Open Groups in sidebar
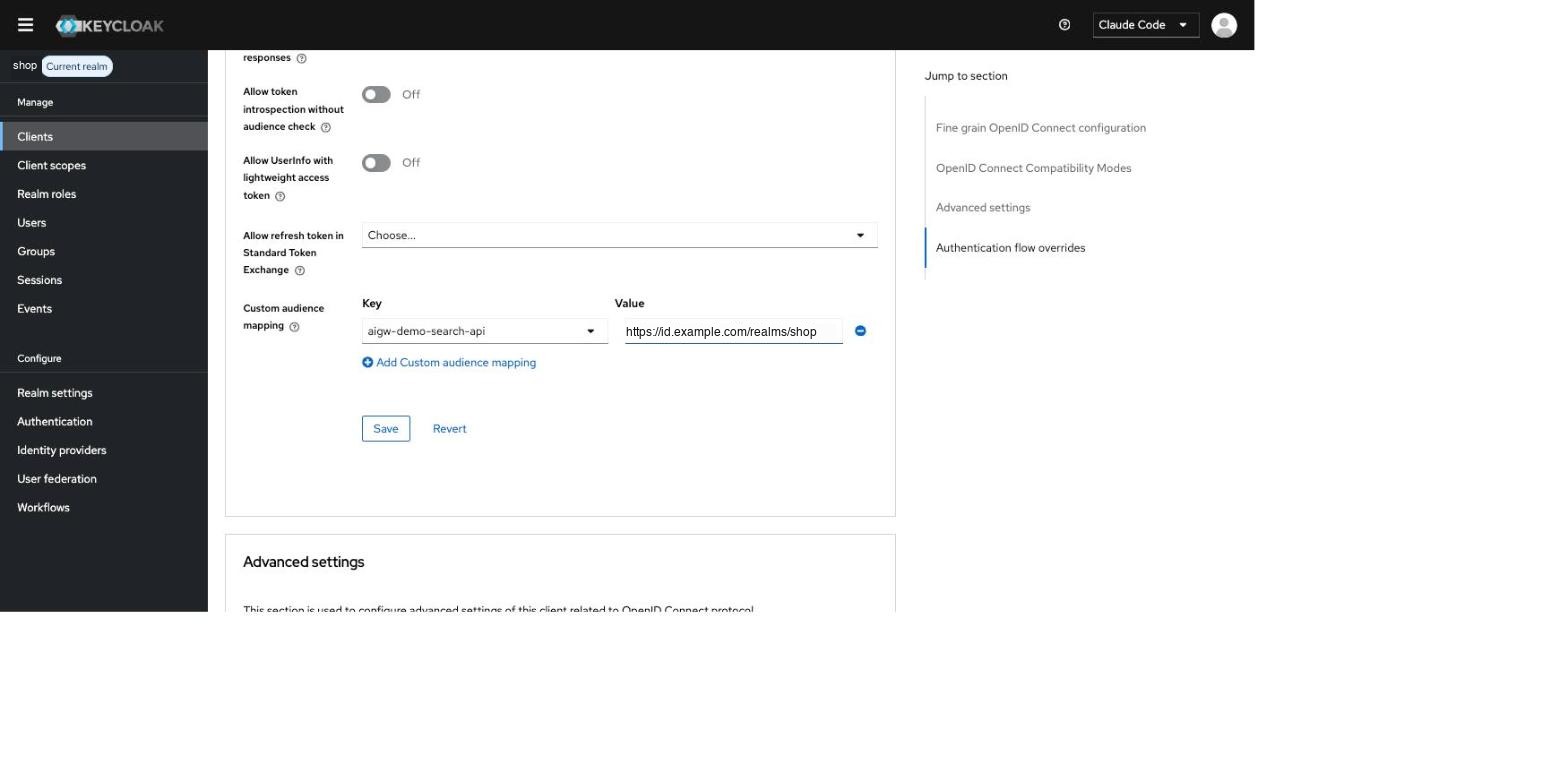1568x764 pixels. (x=104, y=251)
